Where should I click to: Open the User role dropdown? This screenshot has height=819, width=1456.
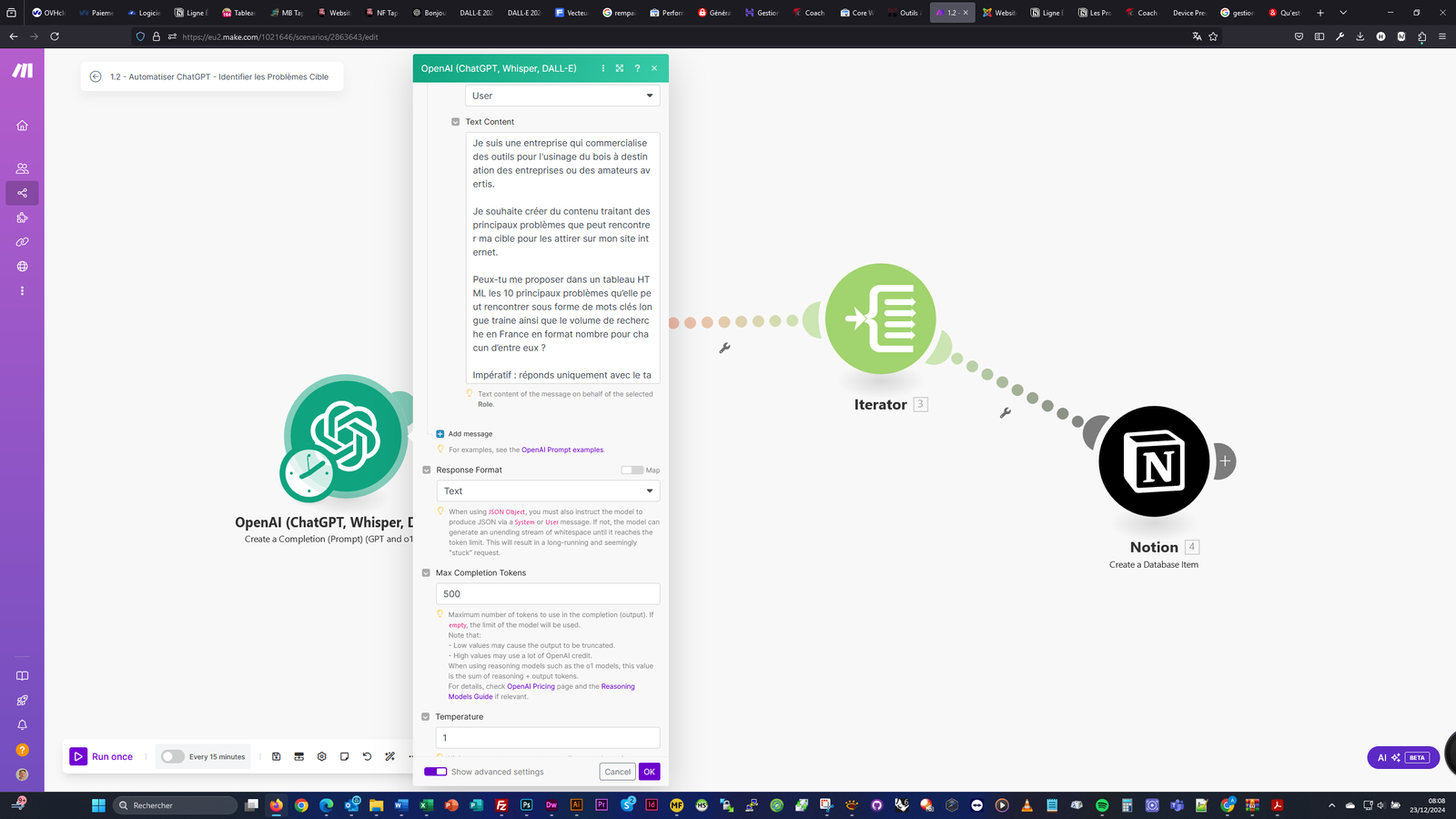click(561, 95)
